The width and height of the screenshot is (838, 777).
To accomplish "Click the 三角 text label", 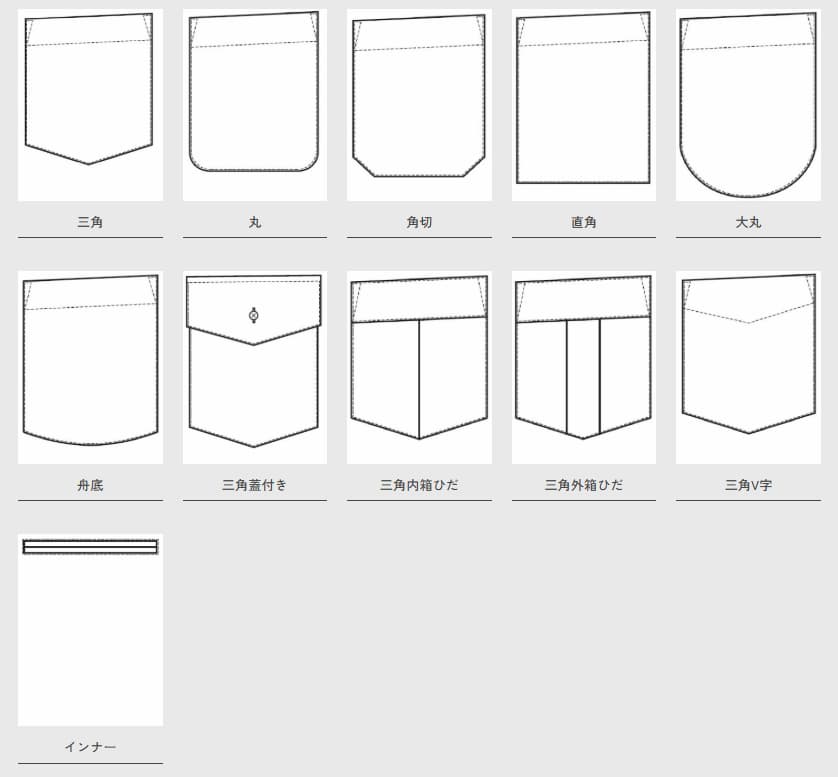I will 90,222.
